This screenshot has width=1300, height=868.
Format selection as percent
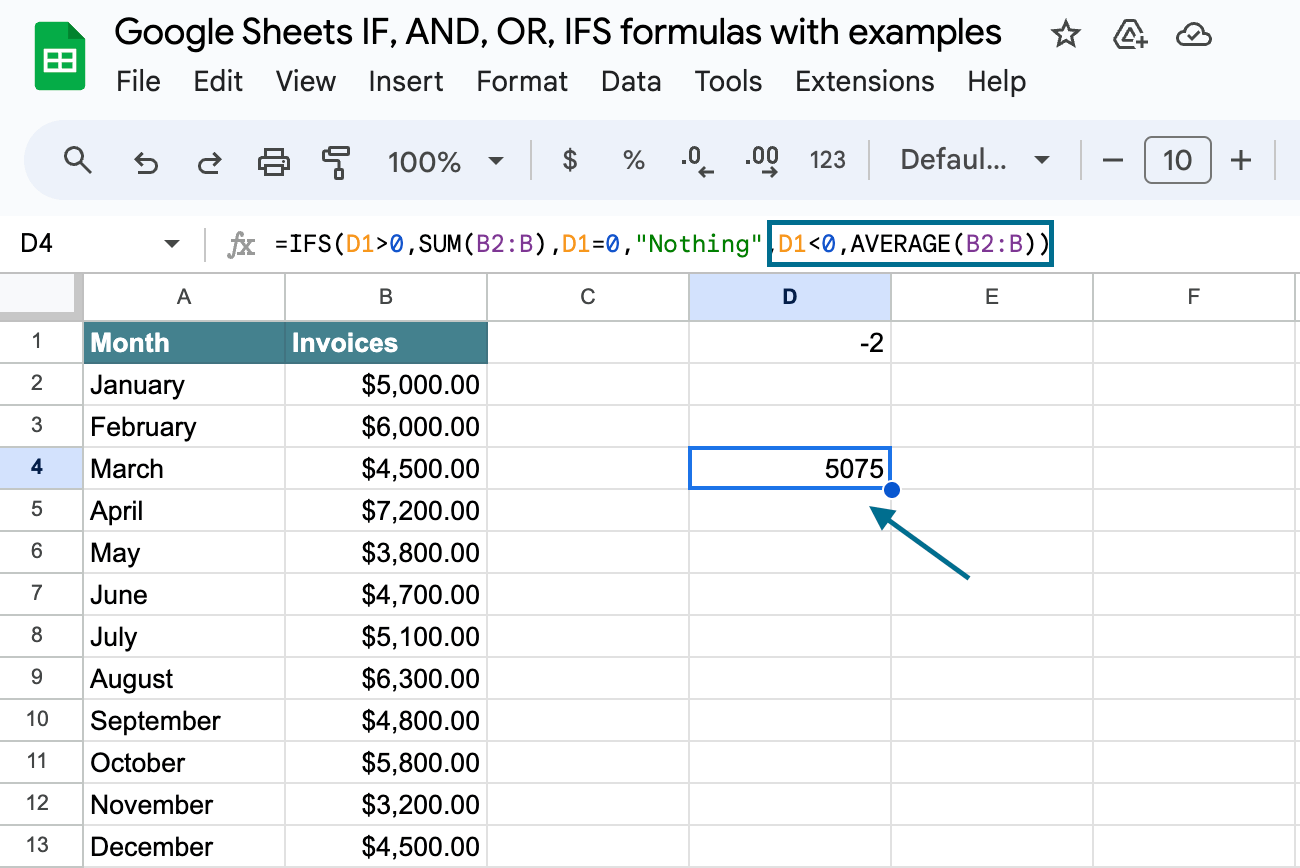pyautogui.click(x=634, y=160)
